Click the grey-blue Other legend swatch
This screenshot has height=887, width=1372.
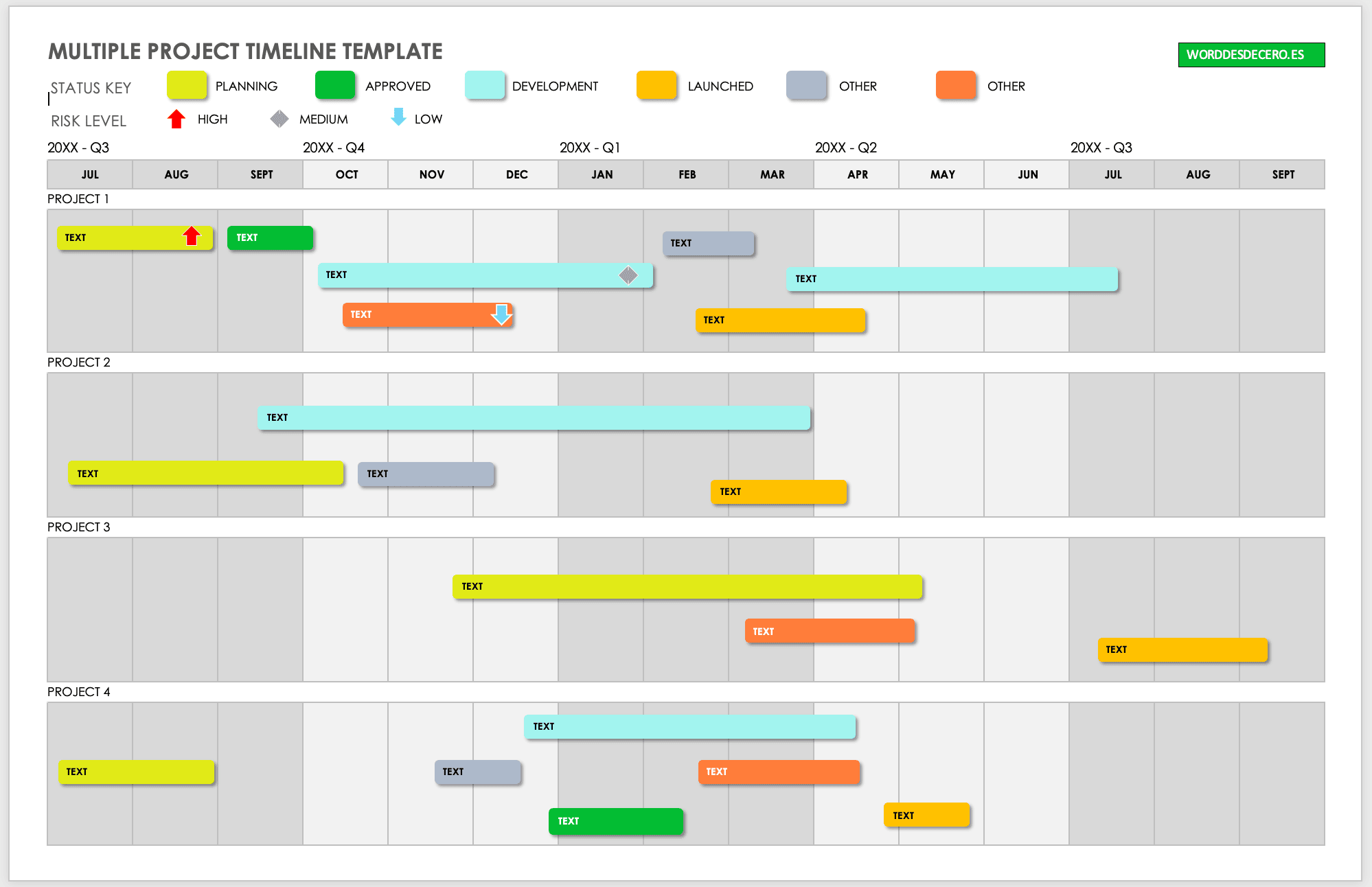point(806,85)
